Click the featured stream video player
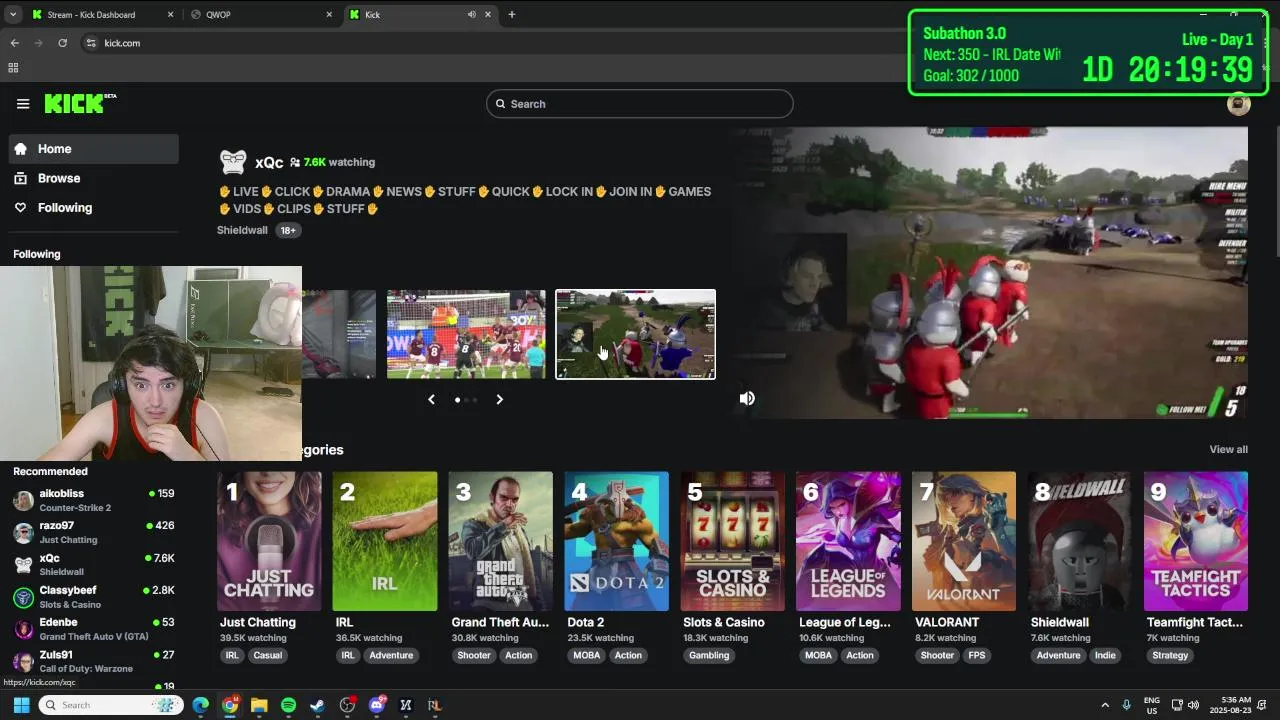 tap(989, 272)
